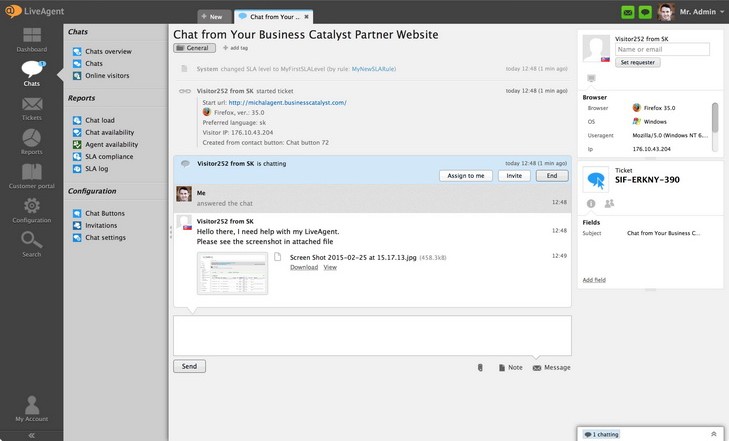This screenshot has height=441, width=729.
Task: Open Agent availability report
Action: click(x=106, y=144)
